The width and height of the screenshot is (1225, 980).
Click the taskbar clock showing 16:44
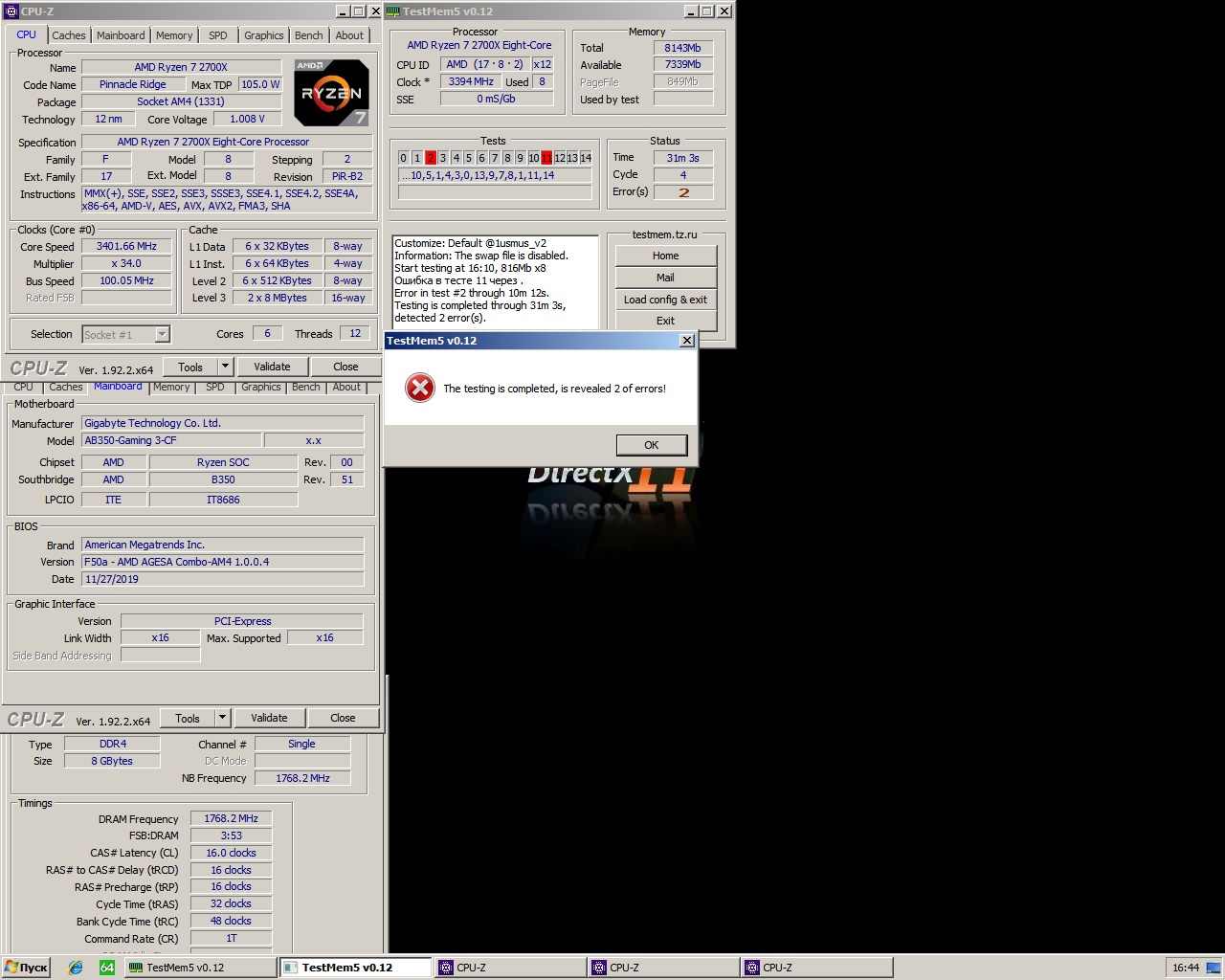(1186, 968)
